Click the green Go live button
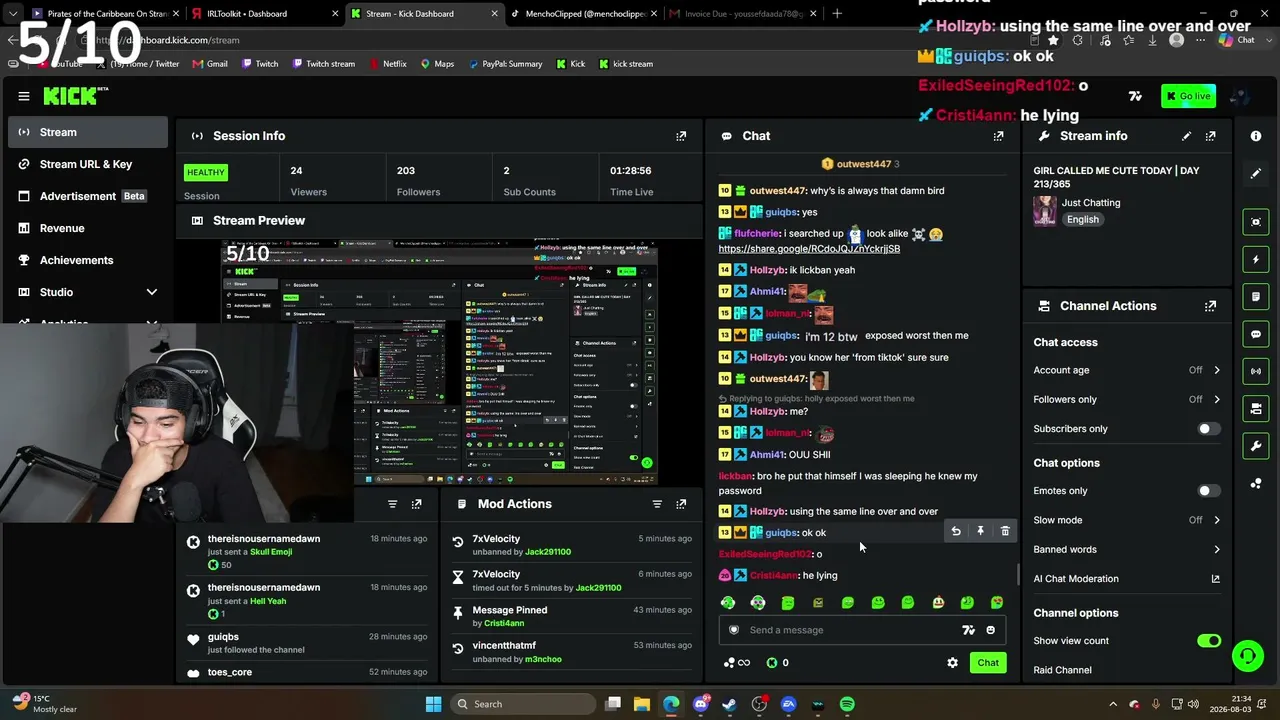1280x720 pixels. click(x=1188, y=96)
